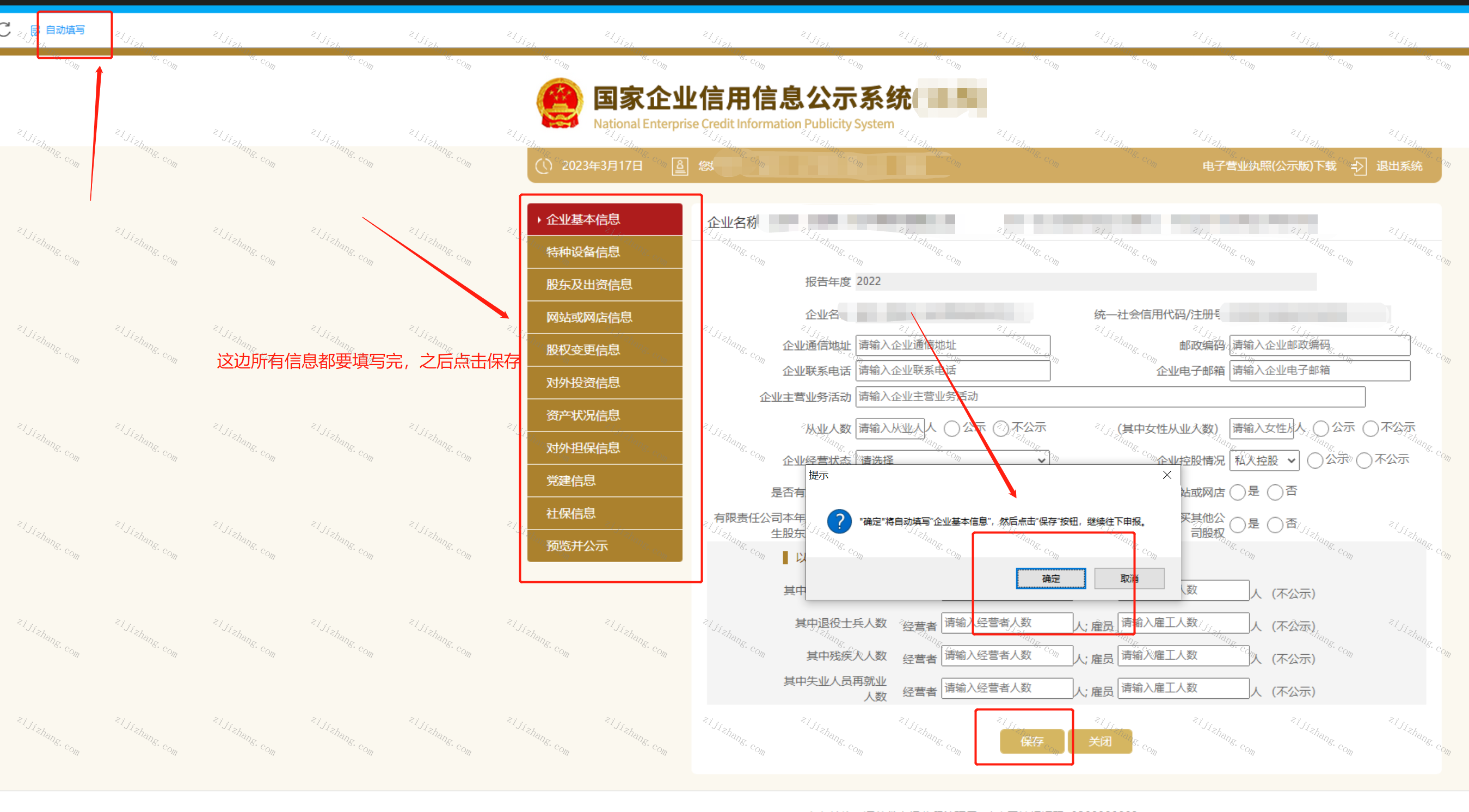
Task: Click the national emblem logo
Action: tap(560, 104)
